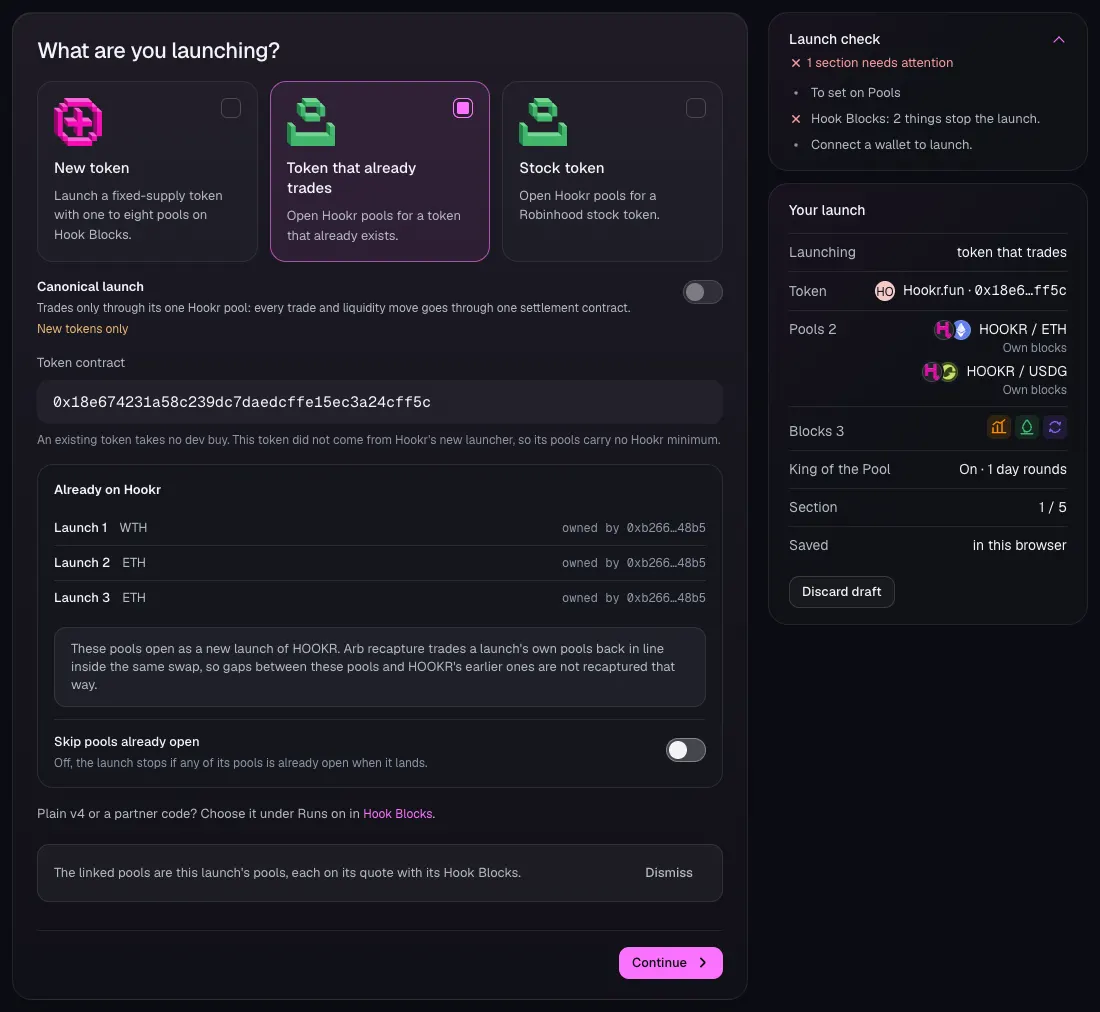Click the Ethereum icon in HOOKR / ETH pool
Screen dimensions: 1100x1012
point(961,330)
